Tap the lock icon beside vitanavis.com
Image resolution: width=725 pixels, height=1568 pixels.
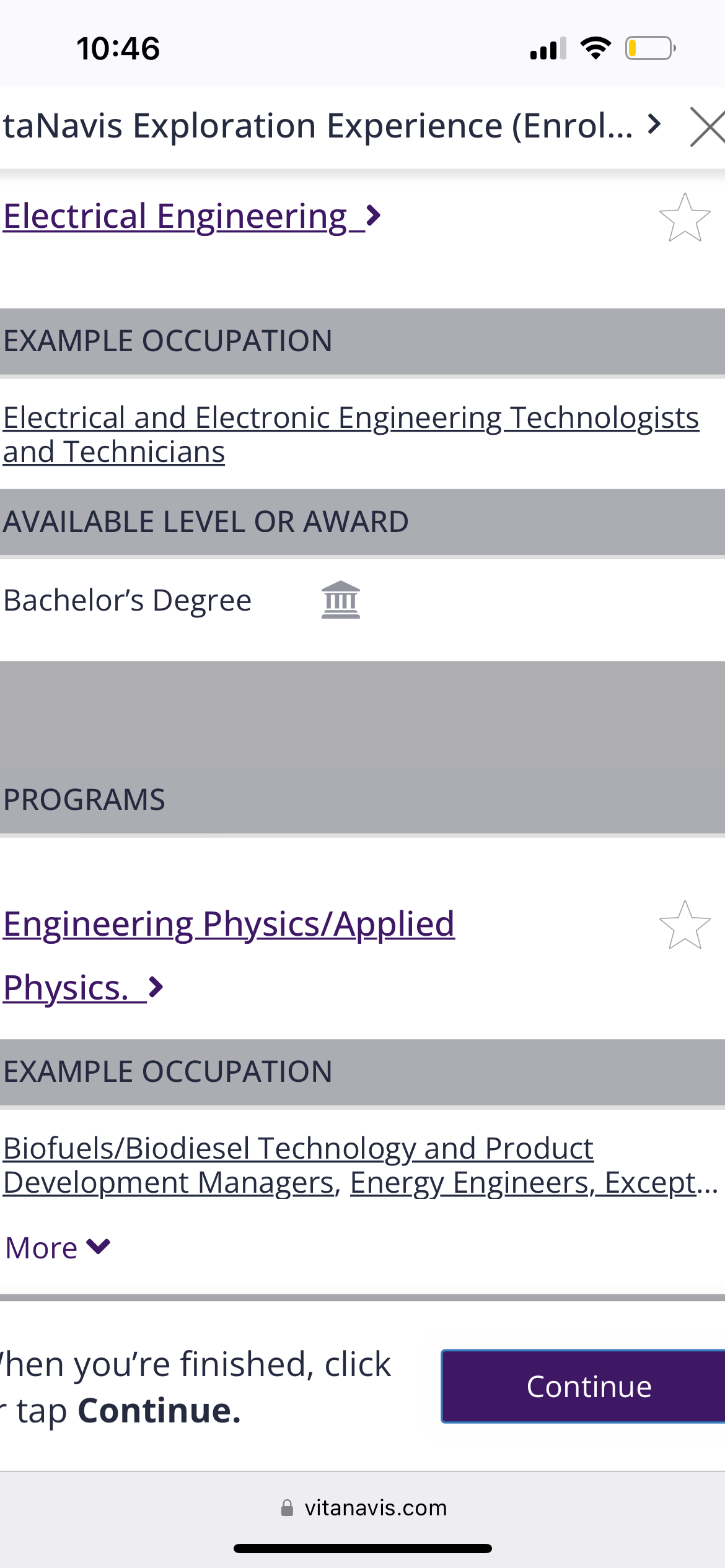click(x=287, y=1507)
